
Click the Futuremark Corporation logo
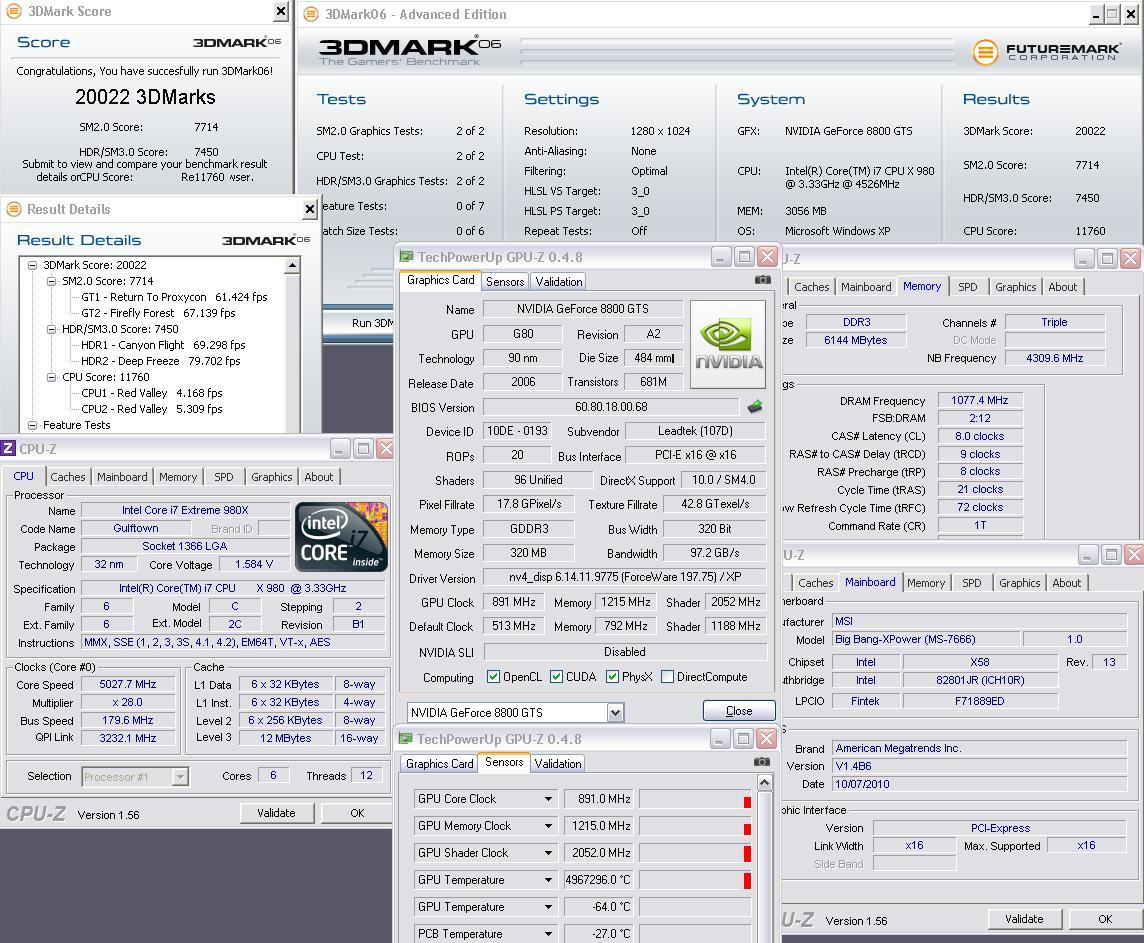coord(1046,52)
